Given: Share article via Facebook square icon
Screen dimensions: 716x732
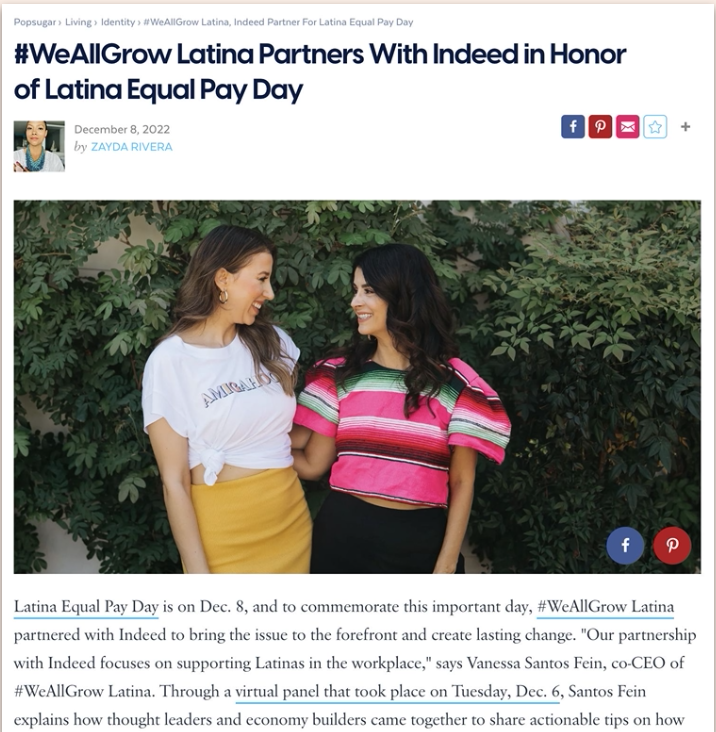Looking at the screenshot, I should 573,127.
